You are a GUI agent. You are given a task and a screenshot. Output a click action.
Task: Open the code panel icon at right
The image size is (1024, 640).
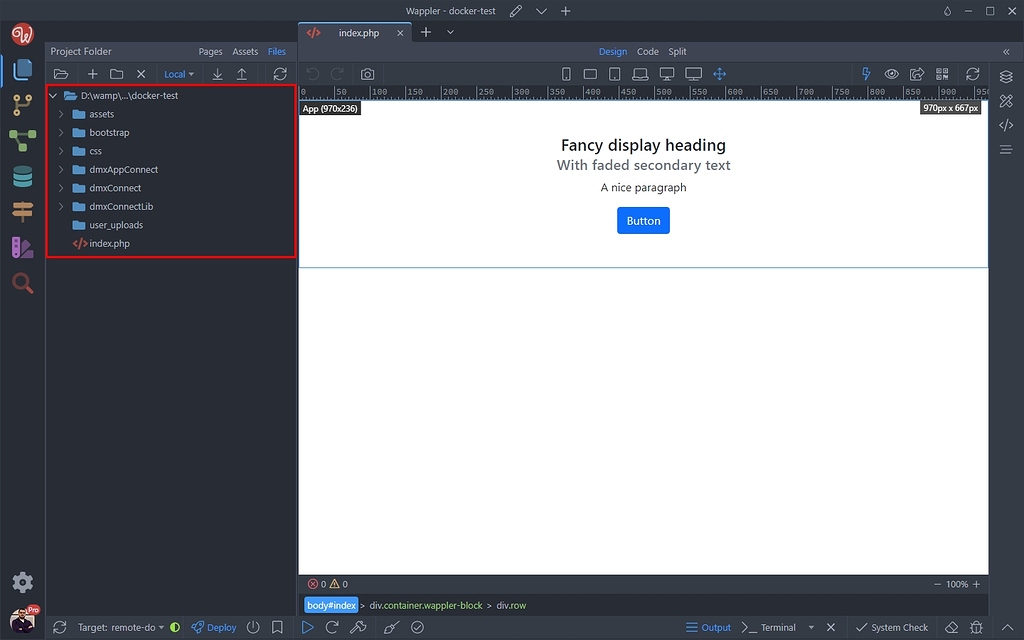(1006, 125)
